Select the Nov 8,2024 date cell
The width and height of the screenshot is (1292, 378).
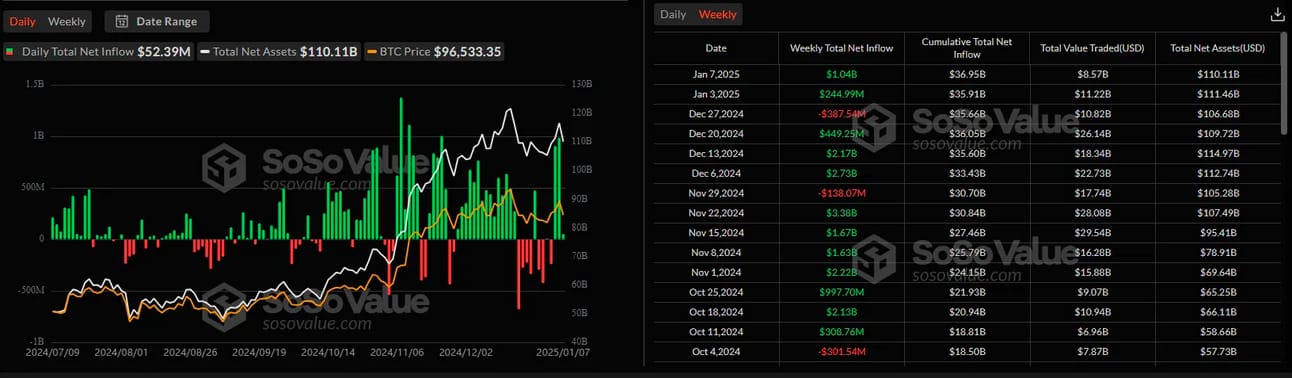click(x=716, y=253)
